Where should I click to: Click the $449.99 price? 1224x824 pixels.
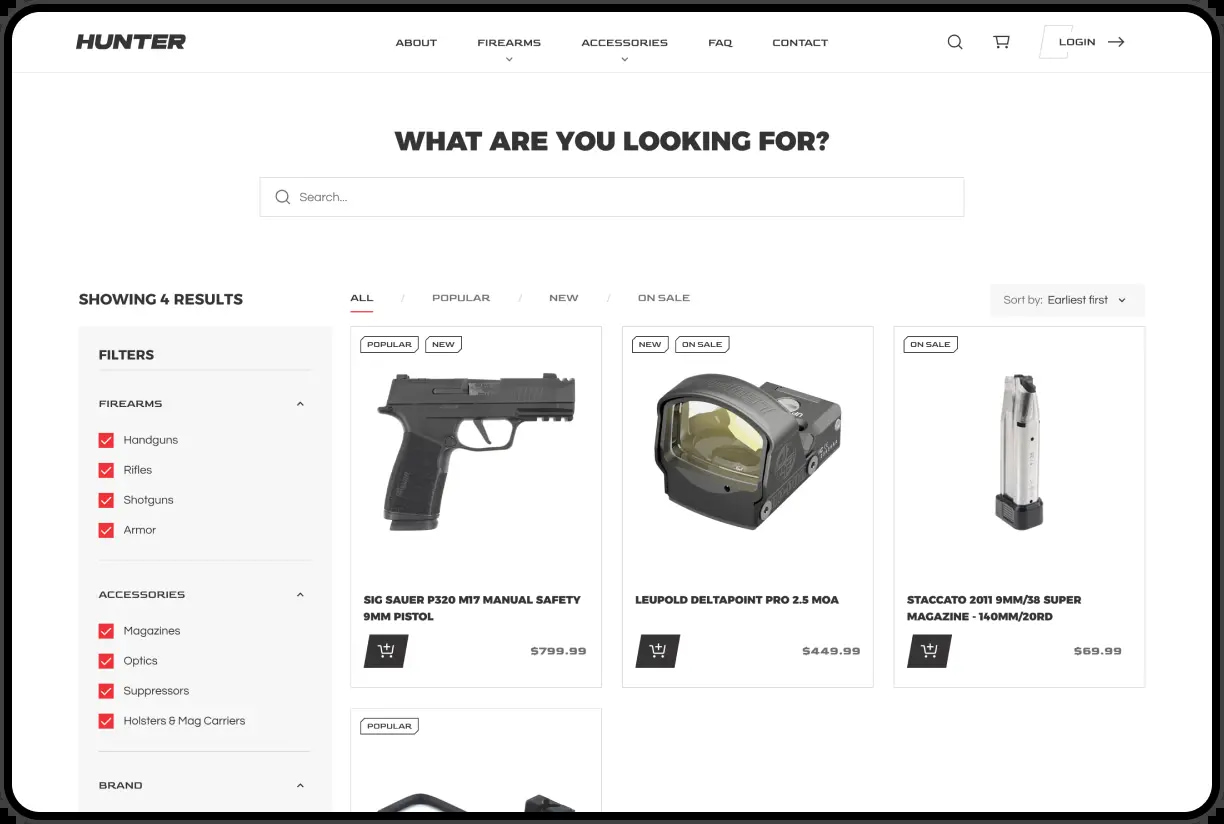pyautogui.click(x=831, y=651)
